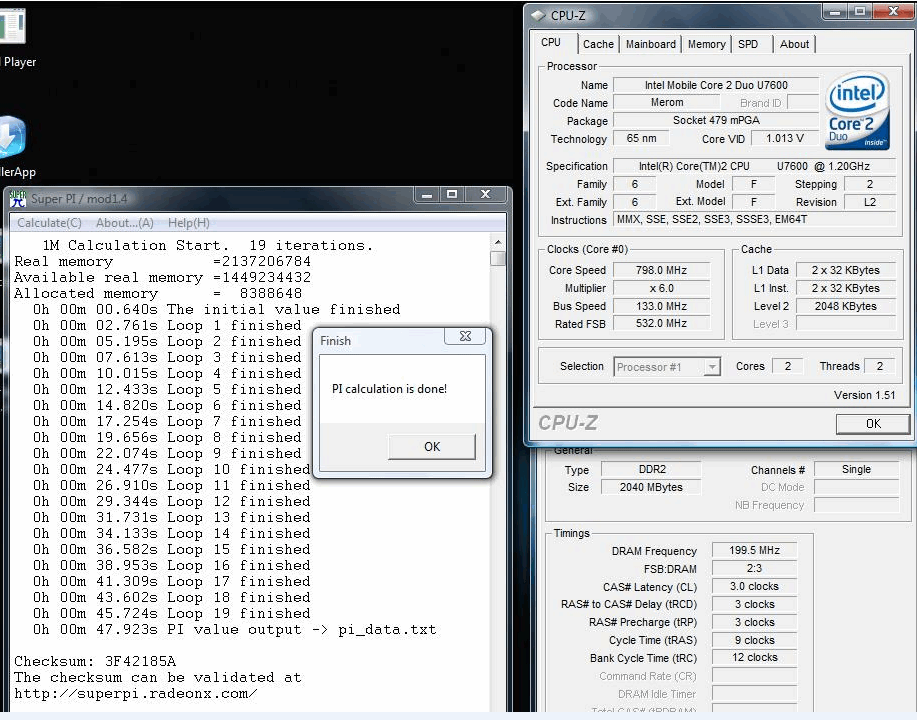Click the Version 1.51 text
The width and height of the screenshot is (917, 720).
point(864,395)
